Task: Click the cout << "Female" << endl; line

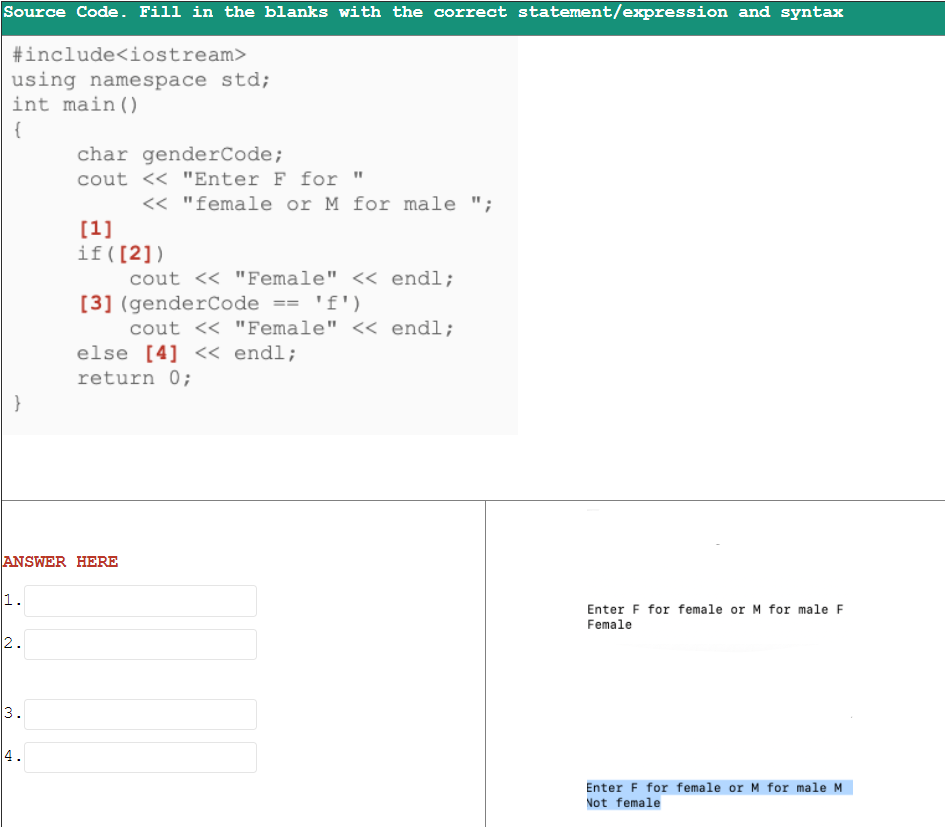Action: (290, 278)
